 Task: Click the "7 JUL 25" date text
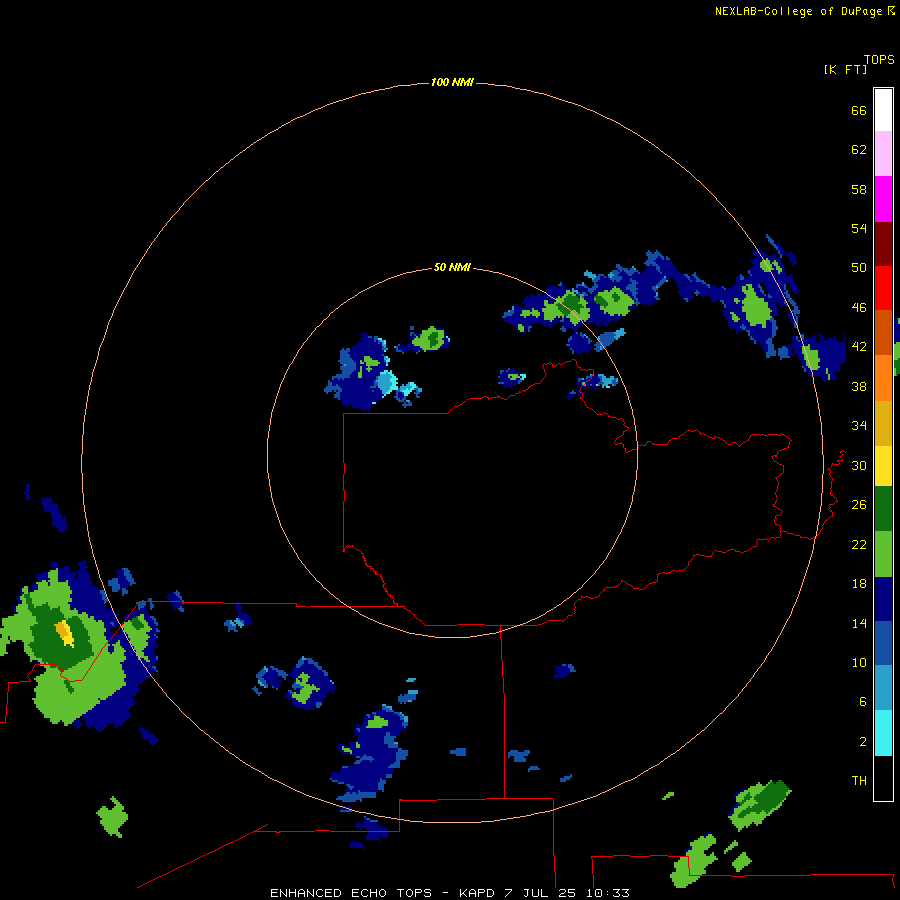pos(540,893)
